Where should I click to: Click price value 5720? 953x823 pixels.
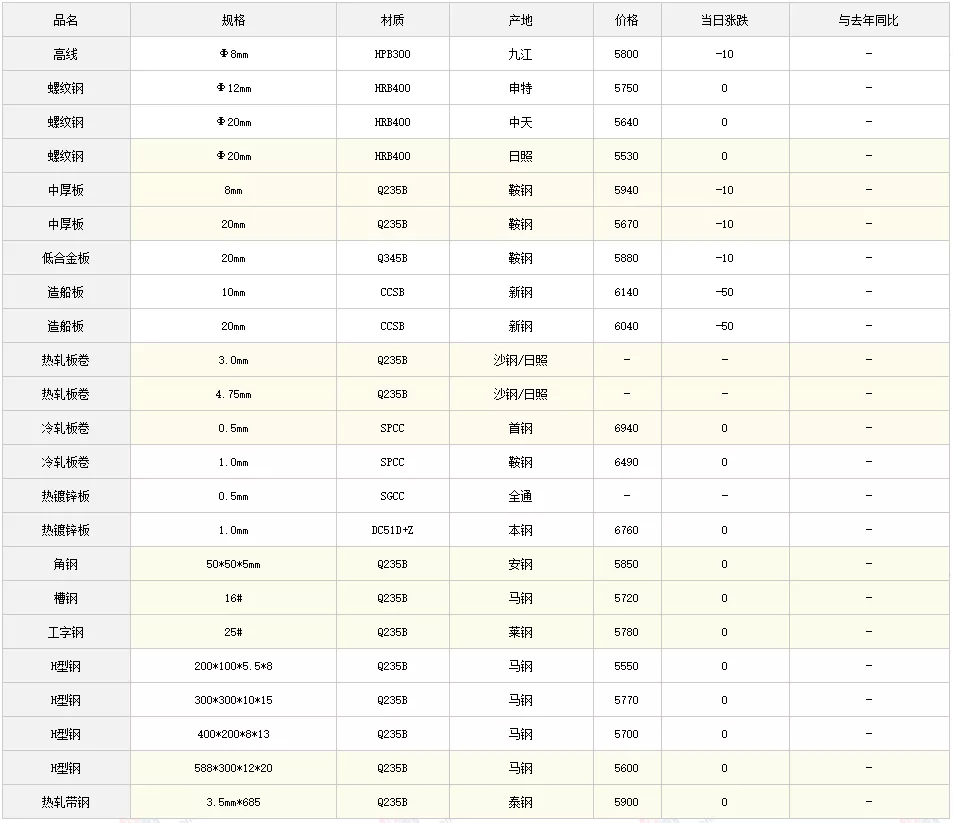click(627, 599)
